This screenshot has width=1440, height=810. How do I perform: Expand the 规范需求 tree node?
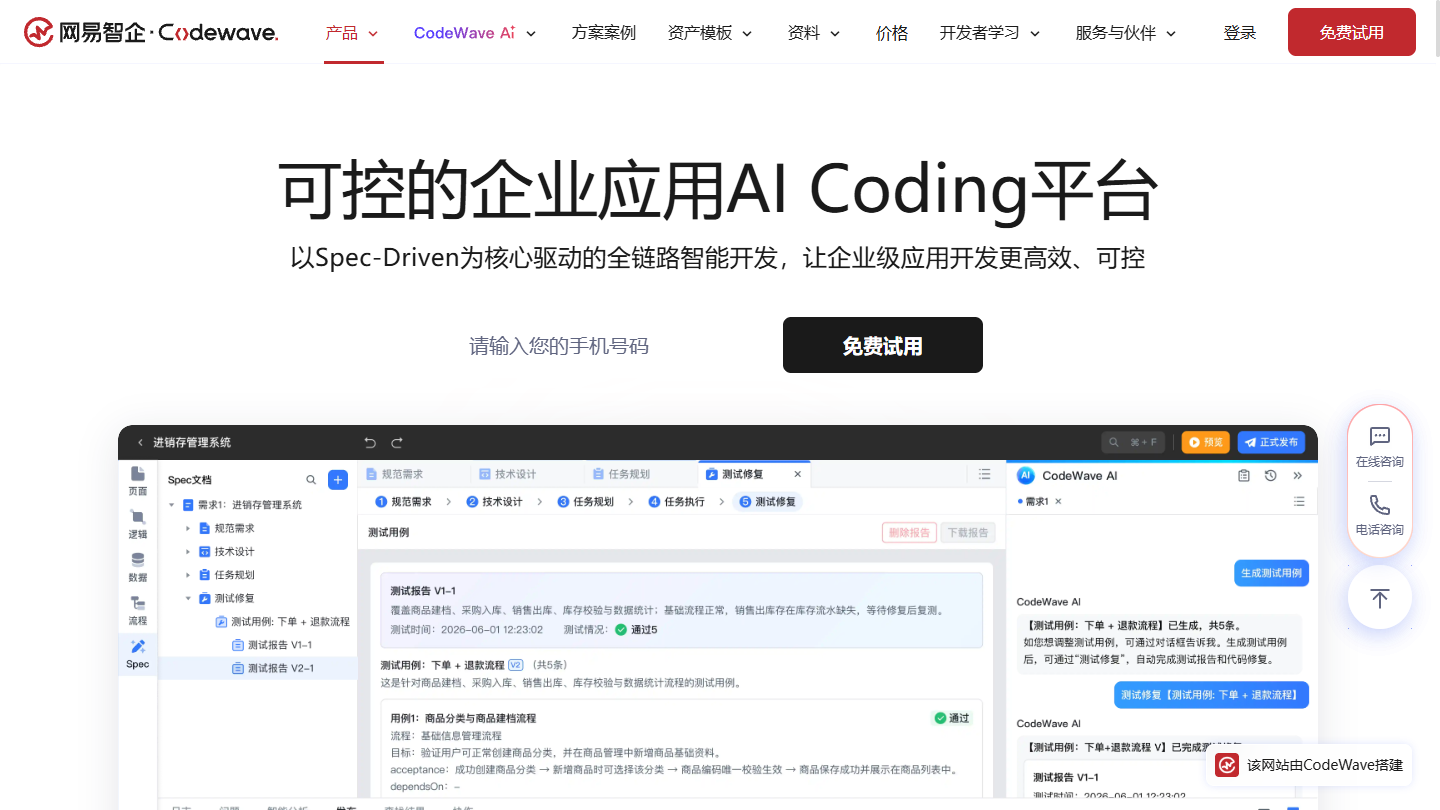pyautogui.click(x=188, y=528)
